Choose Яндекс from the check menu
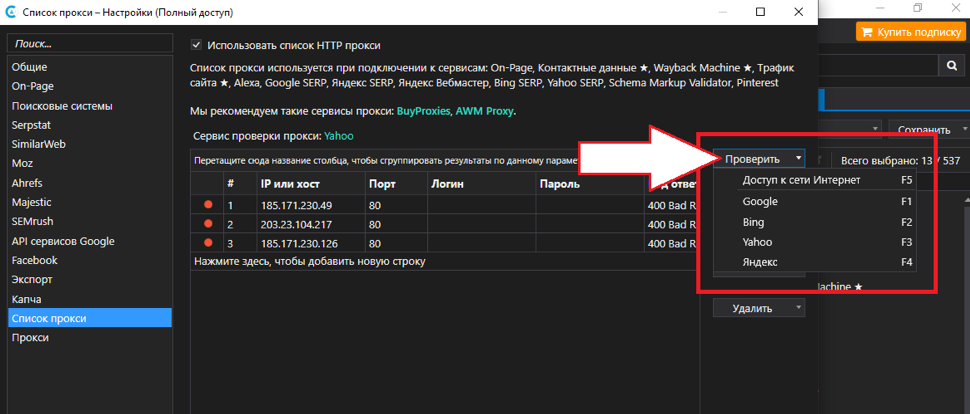The width and height of the screenshot is (970, 414). (x=760, y=262)
